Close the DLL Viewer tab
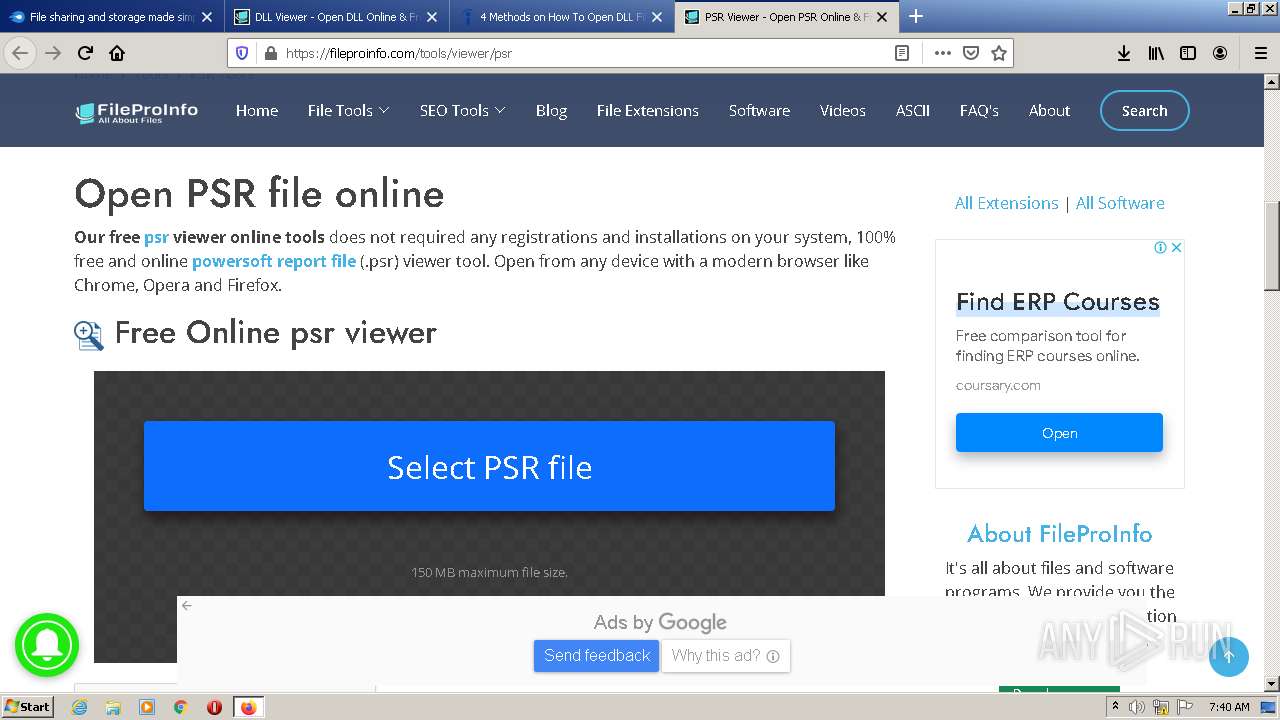1280x720 pixels. point(432,17)
